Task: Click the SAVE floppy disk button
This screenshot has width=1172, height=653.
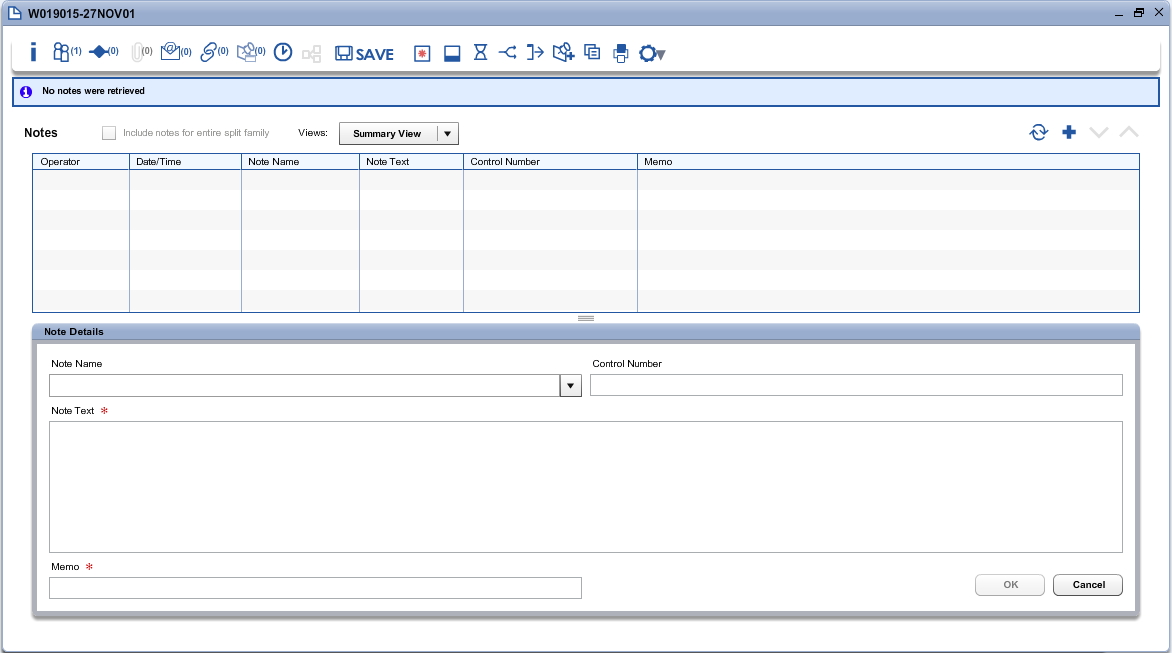Action: pos(364,54)
